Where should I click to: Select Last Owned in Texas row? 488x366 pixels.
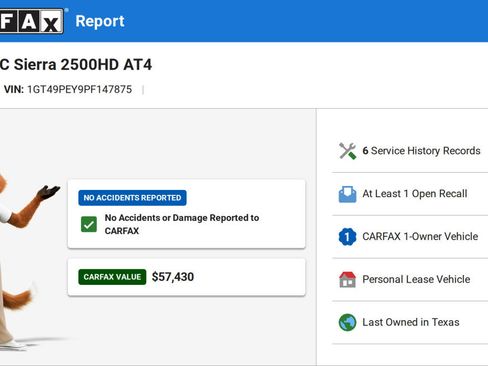click(x=410, y=322)
